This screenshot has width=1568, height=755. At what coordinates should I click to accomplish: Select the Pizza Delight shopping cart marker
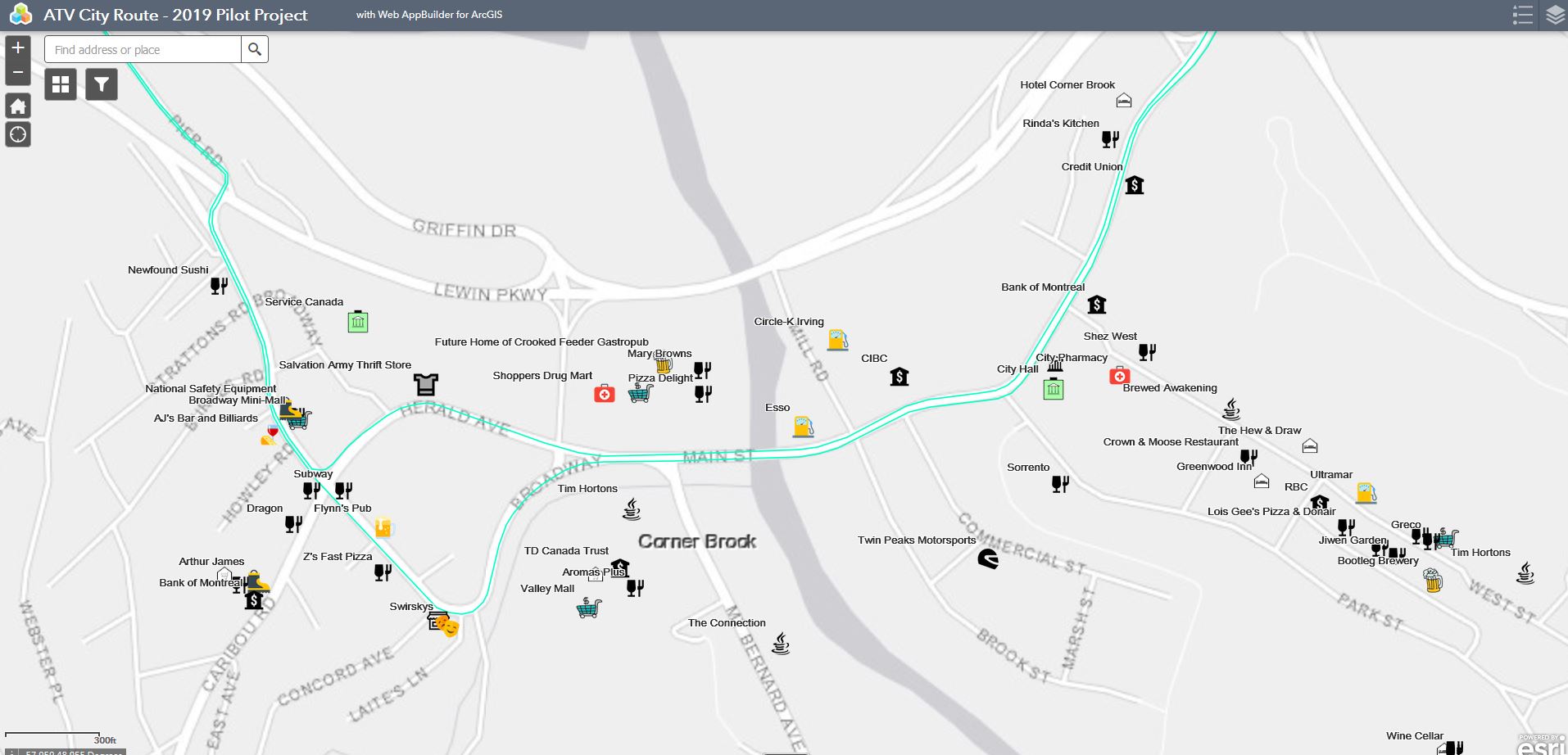pos(641,393)
